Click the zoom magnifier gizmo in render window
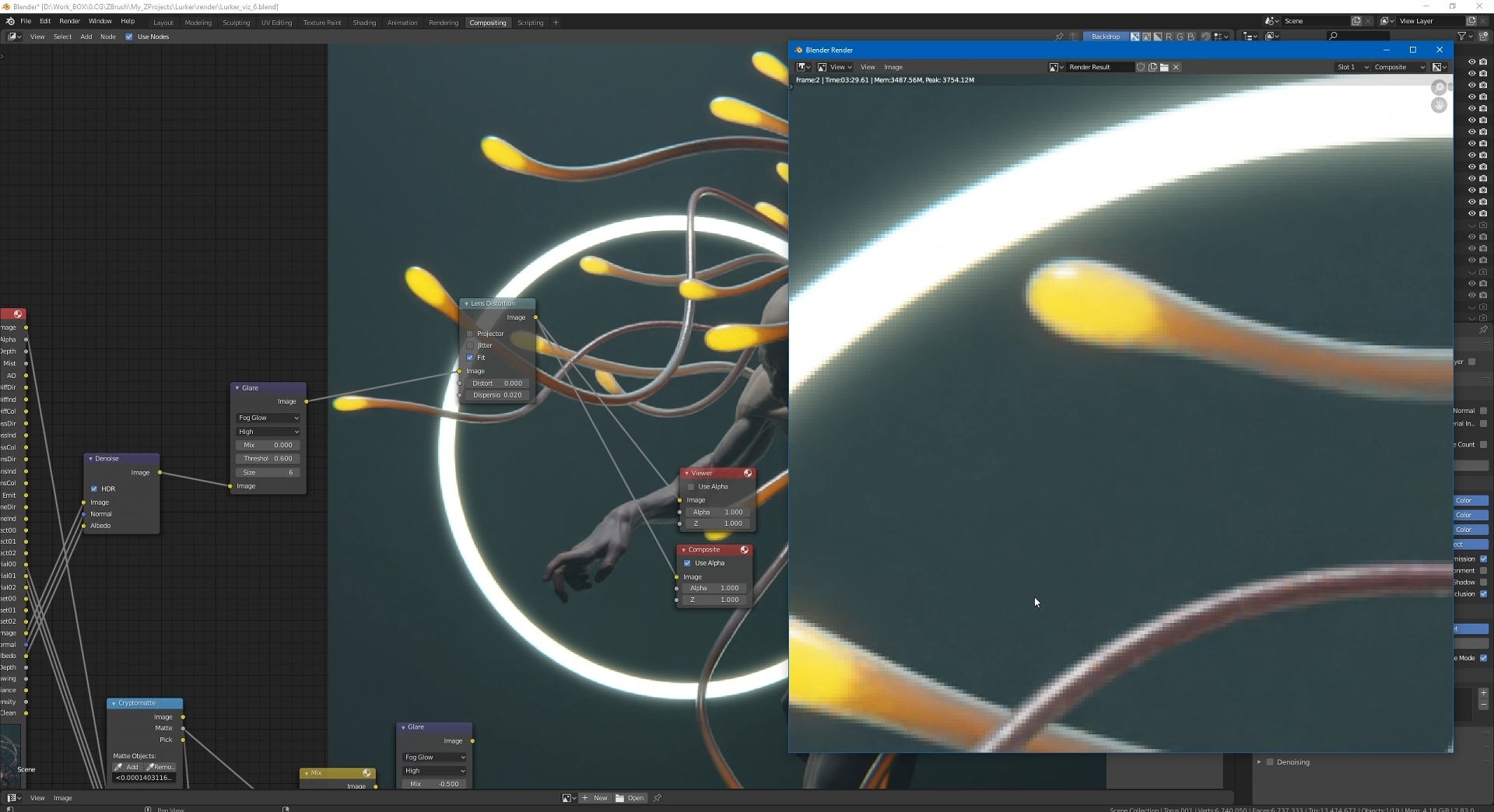This screenshot has width=1494, height=812. coord(1439,88)
